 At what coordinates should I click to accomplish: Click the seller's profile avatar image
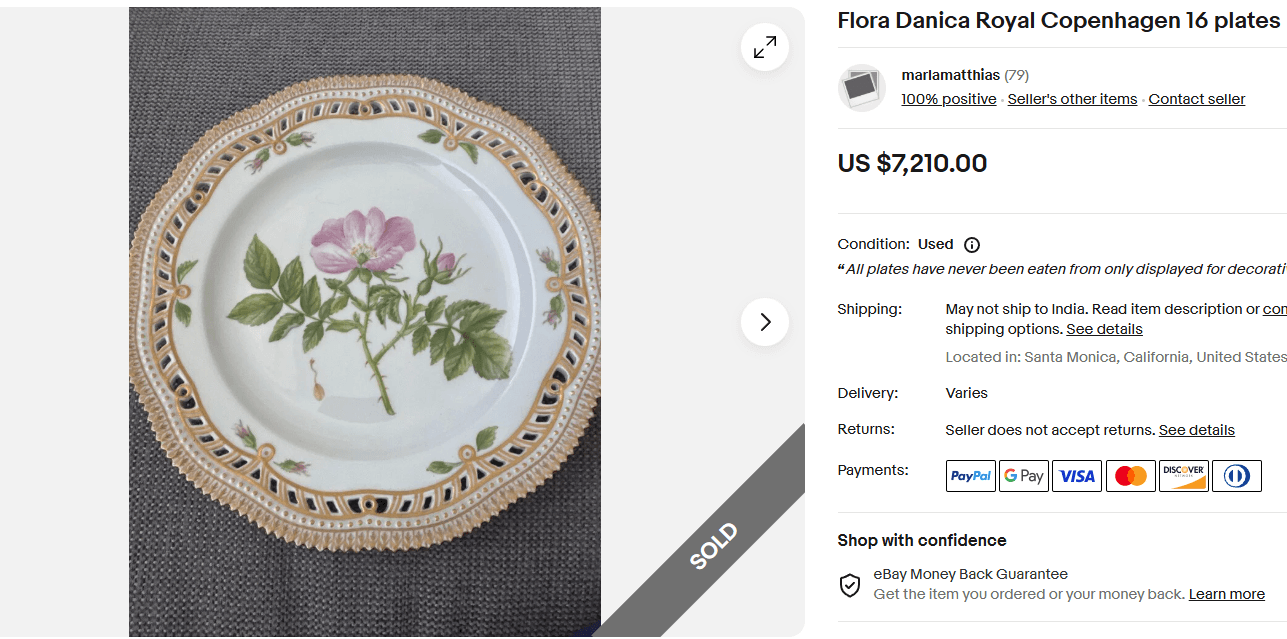861,88
